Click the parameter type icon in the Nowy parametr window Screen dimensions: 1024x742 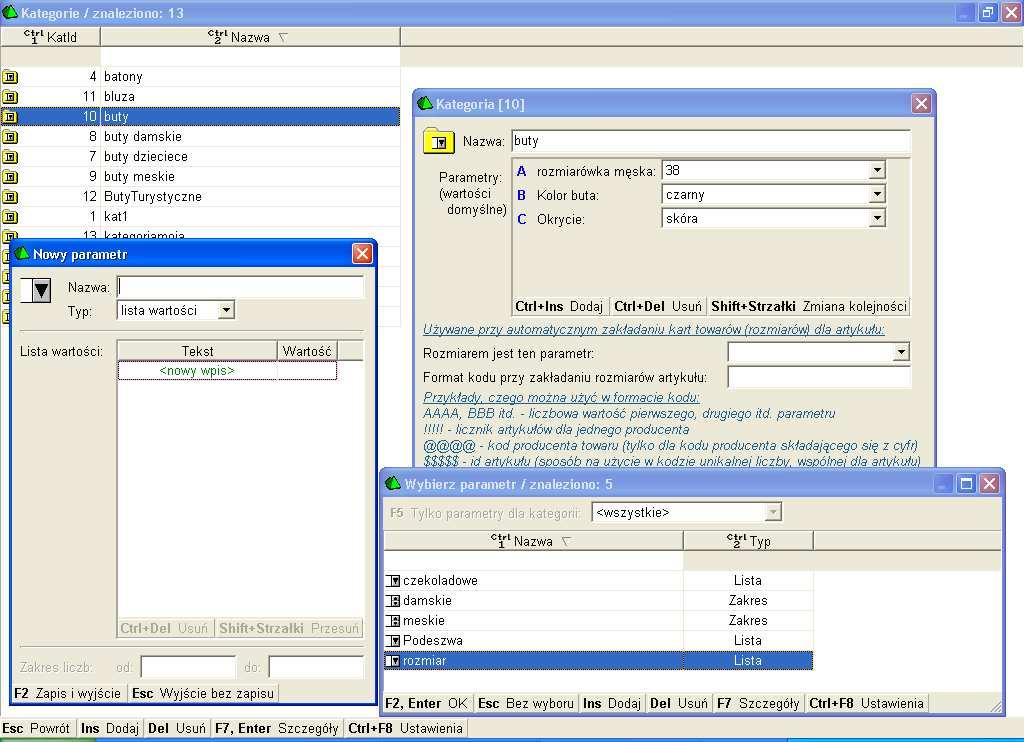click(x=35, y=290)
